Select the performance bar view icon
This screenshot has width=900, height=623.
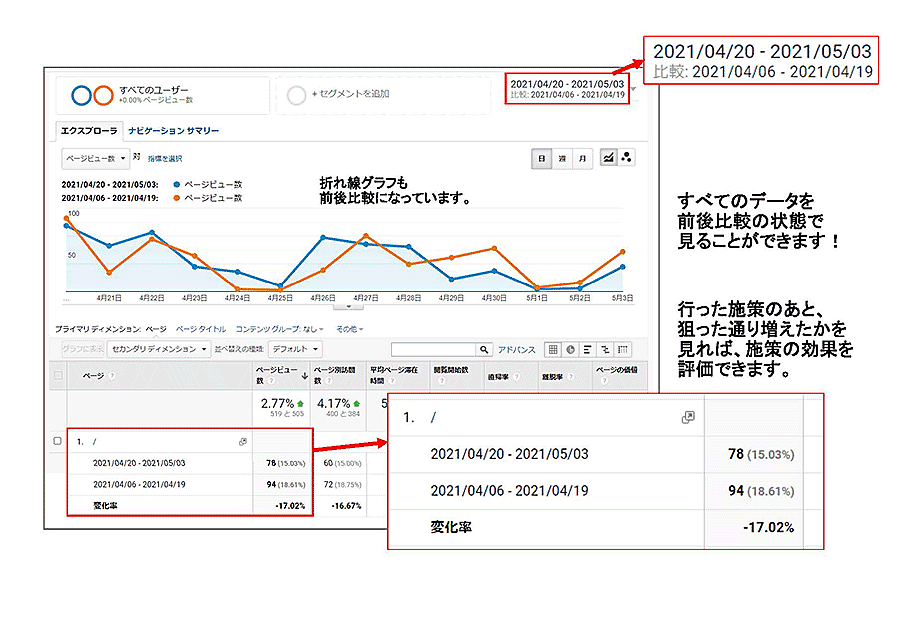587,349
